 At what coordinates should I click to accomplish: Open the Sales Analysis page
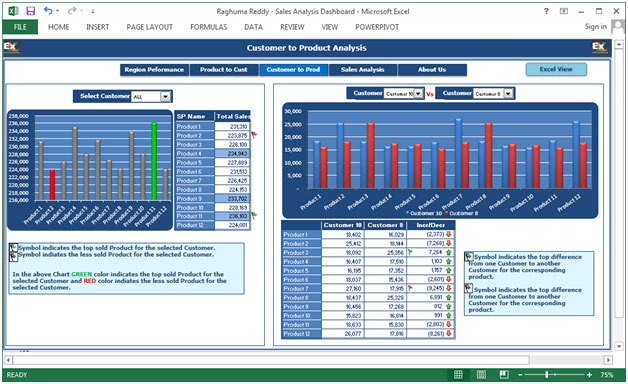tap(363, 70)
